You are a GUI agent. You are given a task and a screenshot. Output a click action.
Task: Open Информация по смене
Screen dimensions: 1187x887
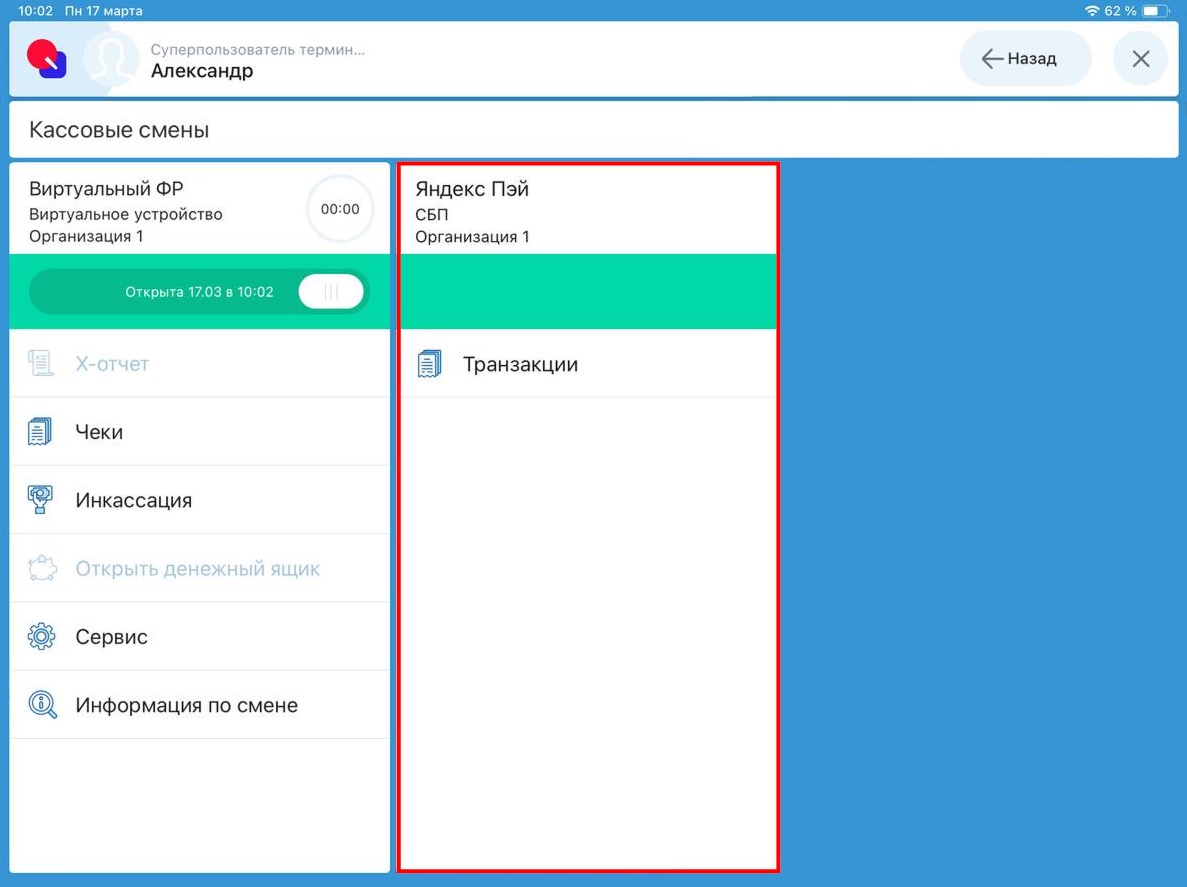coord(200,705)
